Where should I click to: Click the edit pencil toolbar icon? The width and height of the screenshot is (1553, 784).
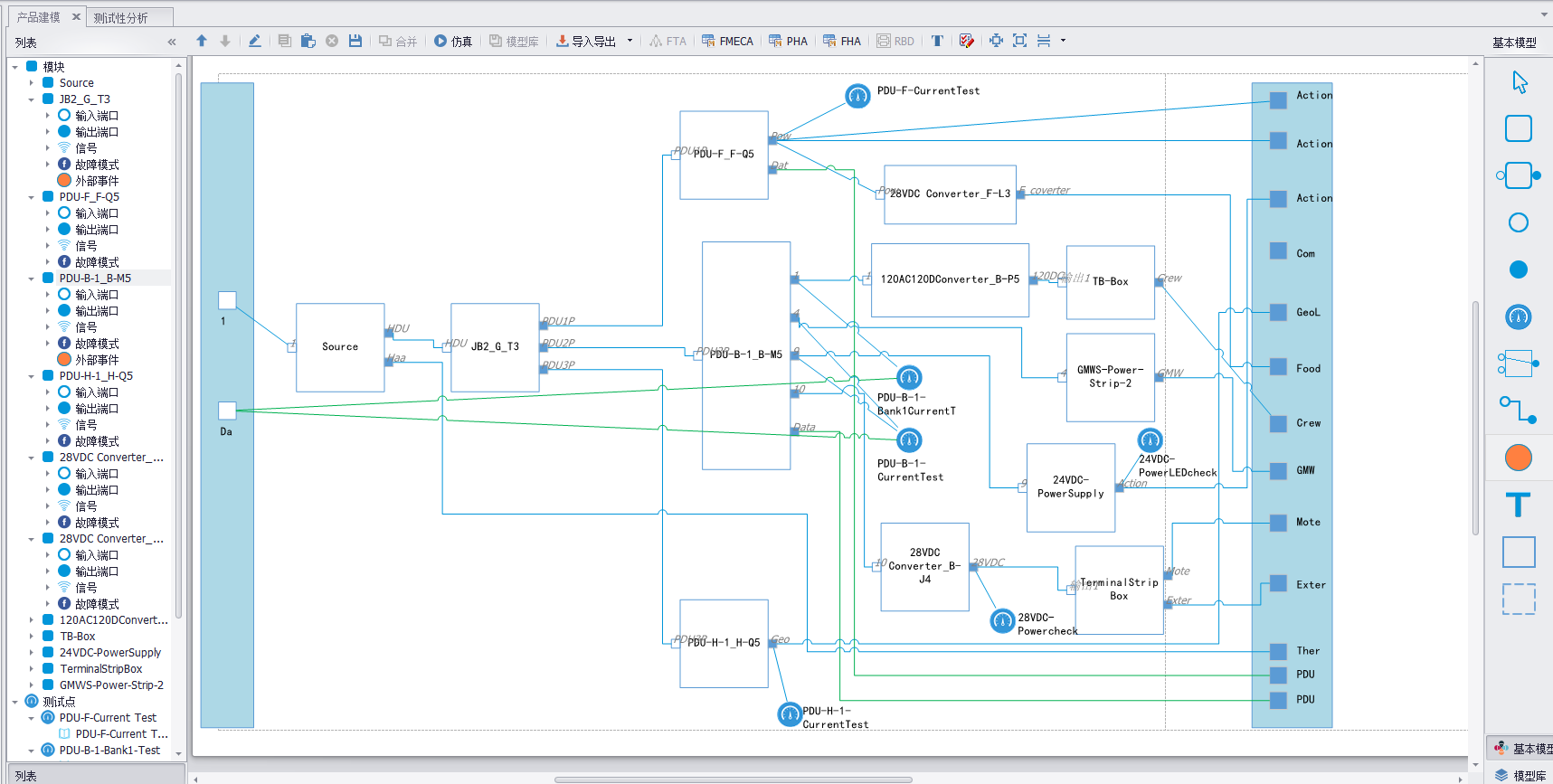pyautogui.click(x=255, y=41)
